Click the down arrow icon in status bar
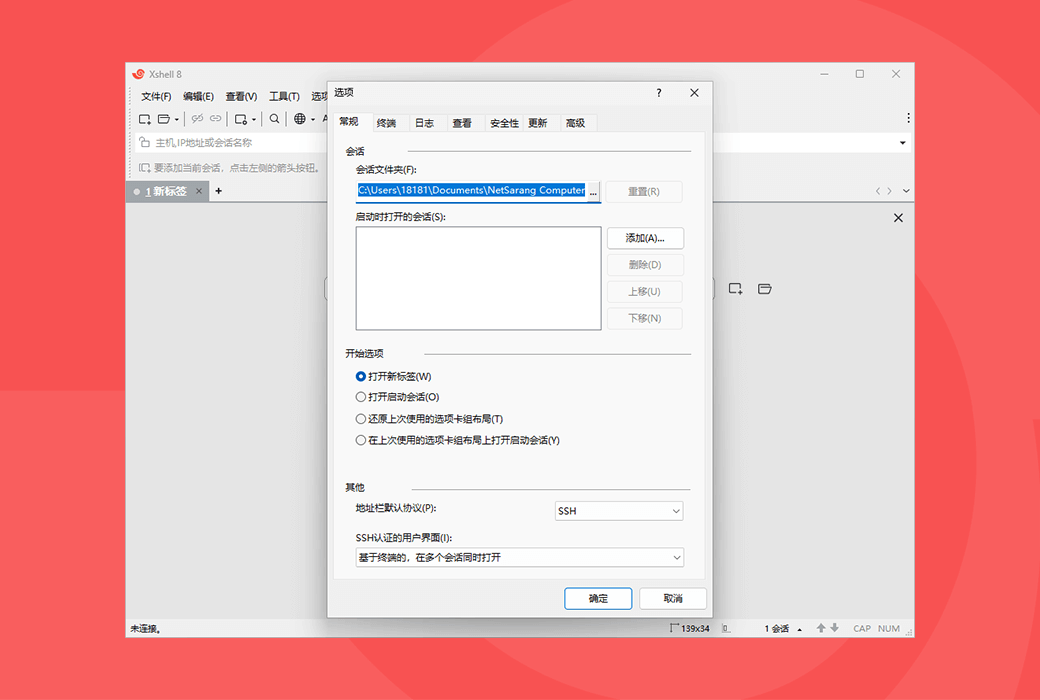Image resolution: width=1040 pixels, height=700 pixels. [x=834, y=628]
